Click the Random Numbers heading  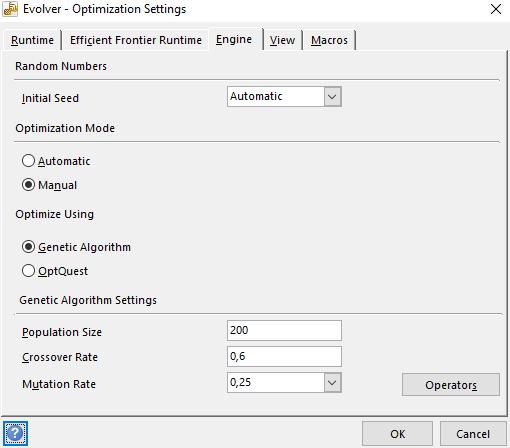[61, 66]
